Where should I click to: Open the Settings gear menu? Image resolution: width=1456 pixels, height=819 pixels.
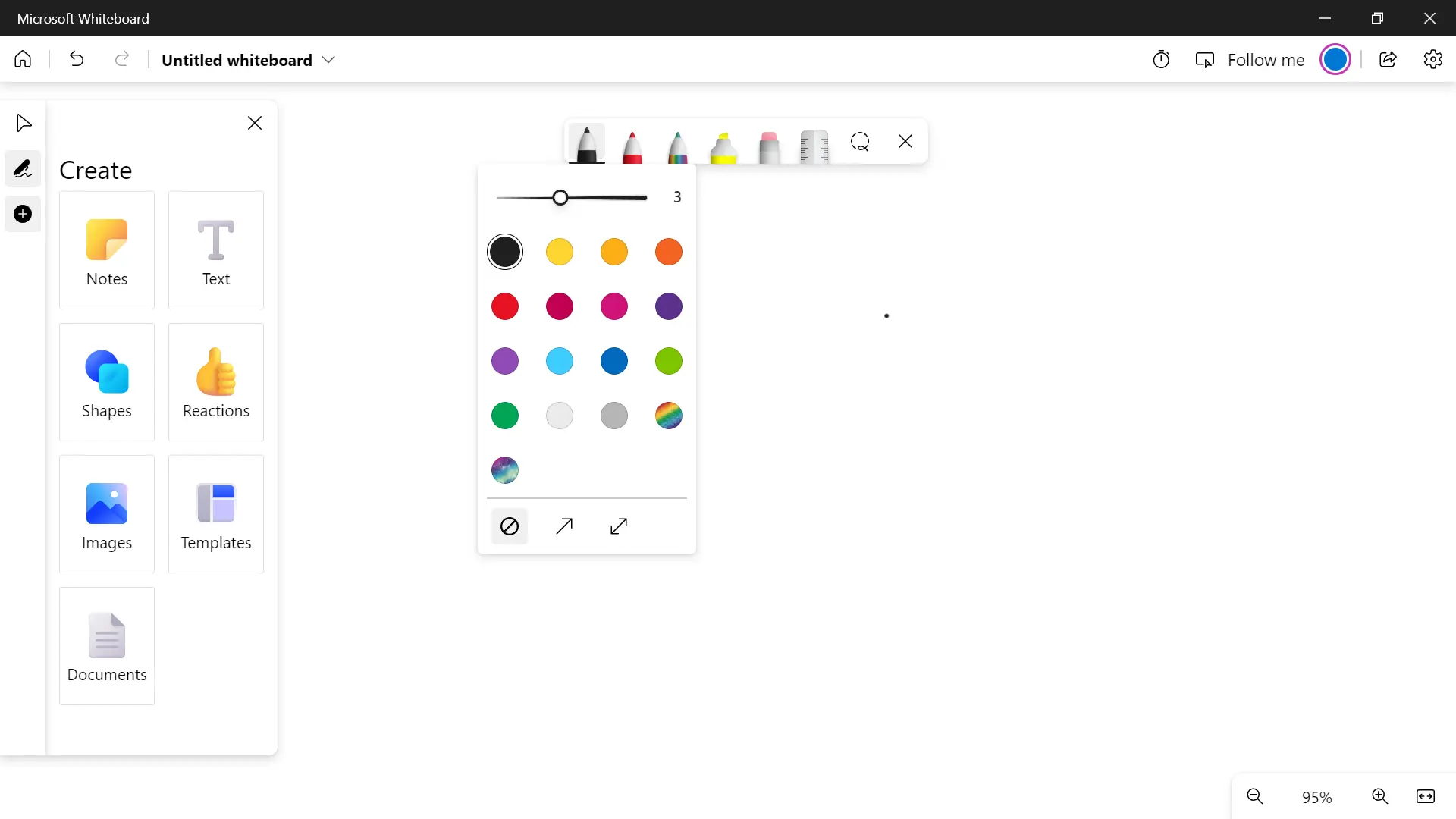pos(1433,59)
